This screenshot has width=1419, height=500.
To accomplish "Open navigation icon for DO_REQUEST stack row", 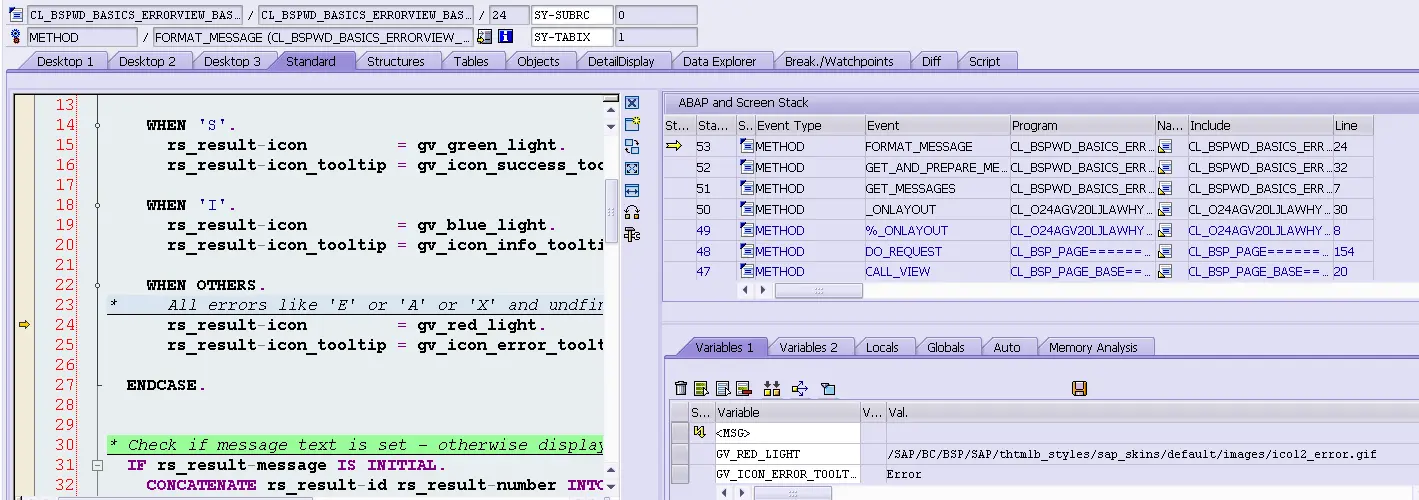I will click(x=1165, y=251).
